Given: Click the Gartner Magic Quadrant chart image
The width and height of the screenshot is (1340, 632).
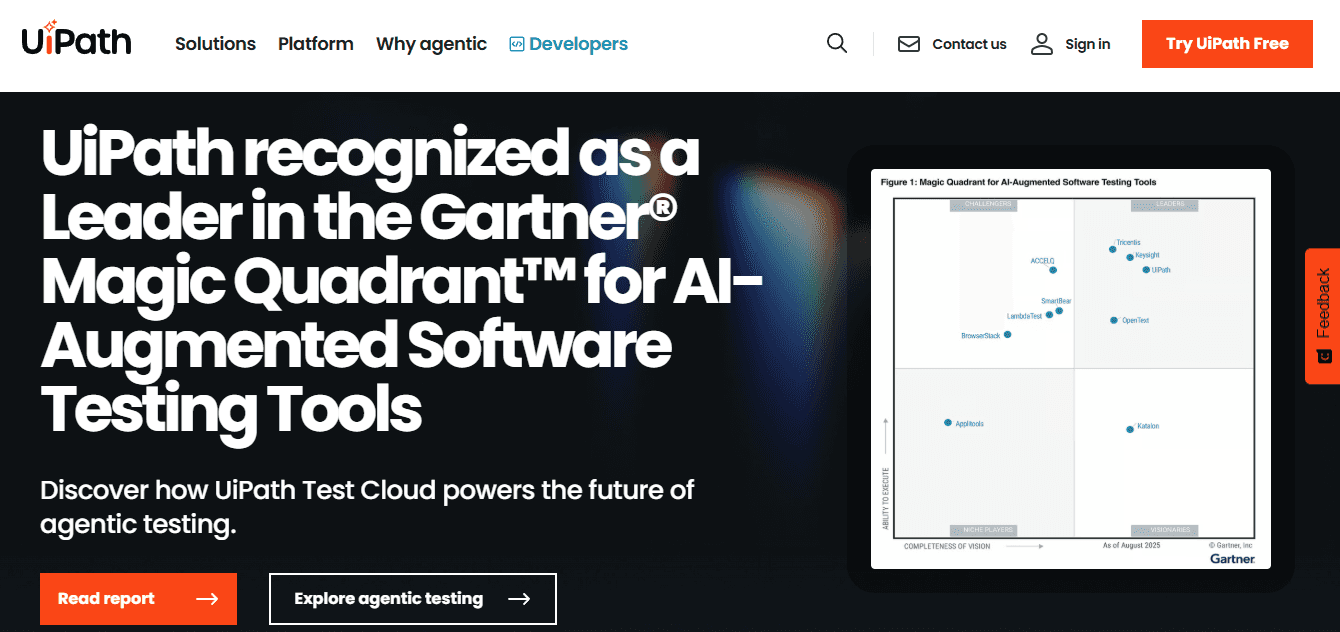Looking at the screenshot, I should 1070,369.
